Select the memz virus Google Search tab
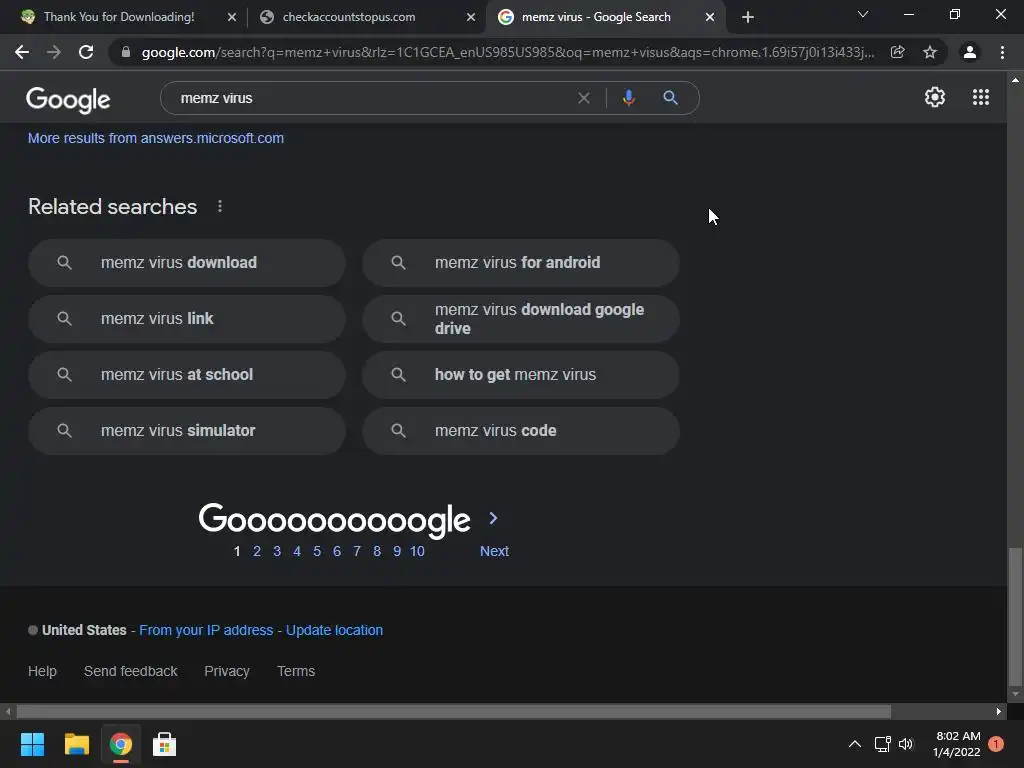 tap(596, 17)
